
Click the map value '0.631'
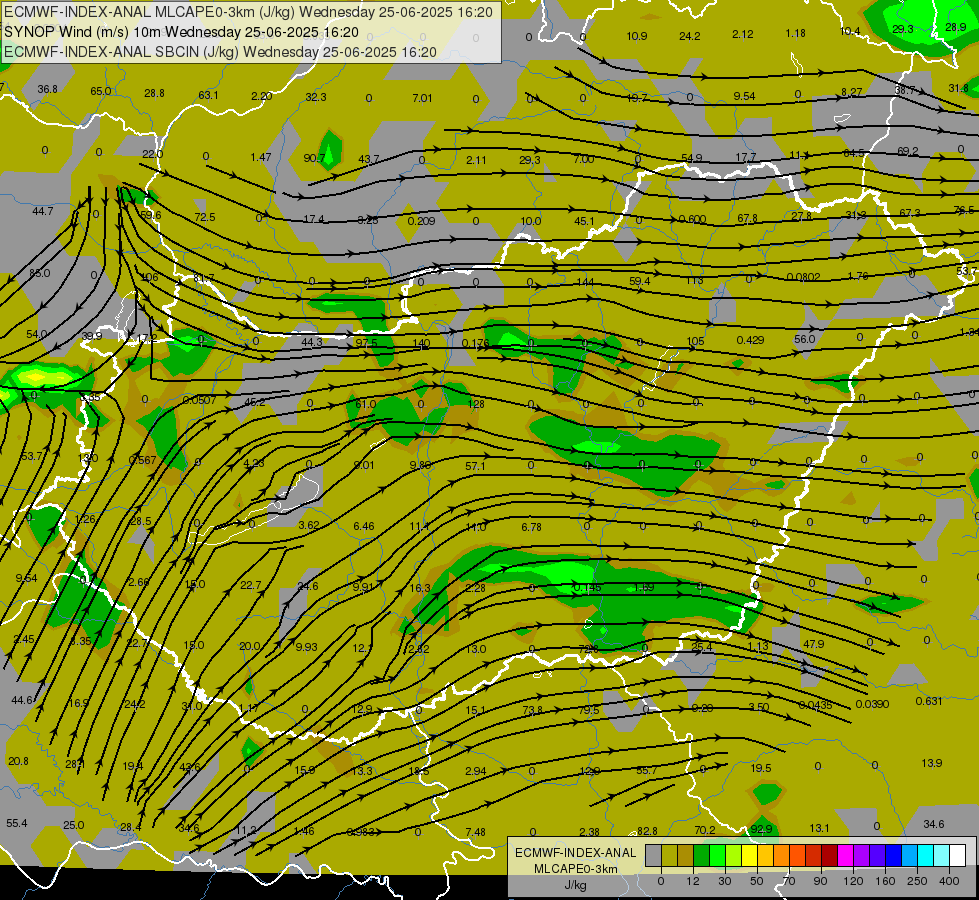pos(929,701)
